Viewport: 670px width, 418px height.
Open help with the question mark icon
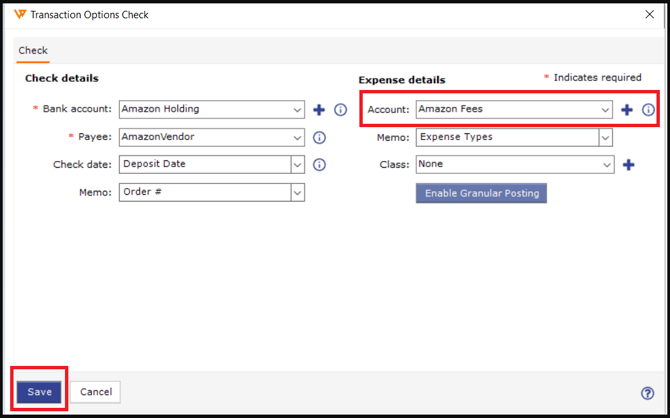coord(647,393)
